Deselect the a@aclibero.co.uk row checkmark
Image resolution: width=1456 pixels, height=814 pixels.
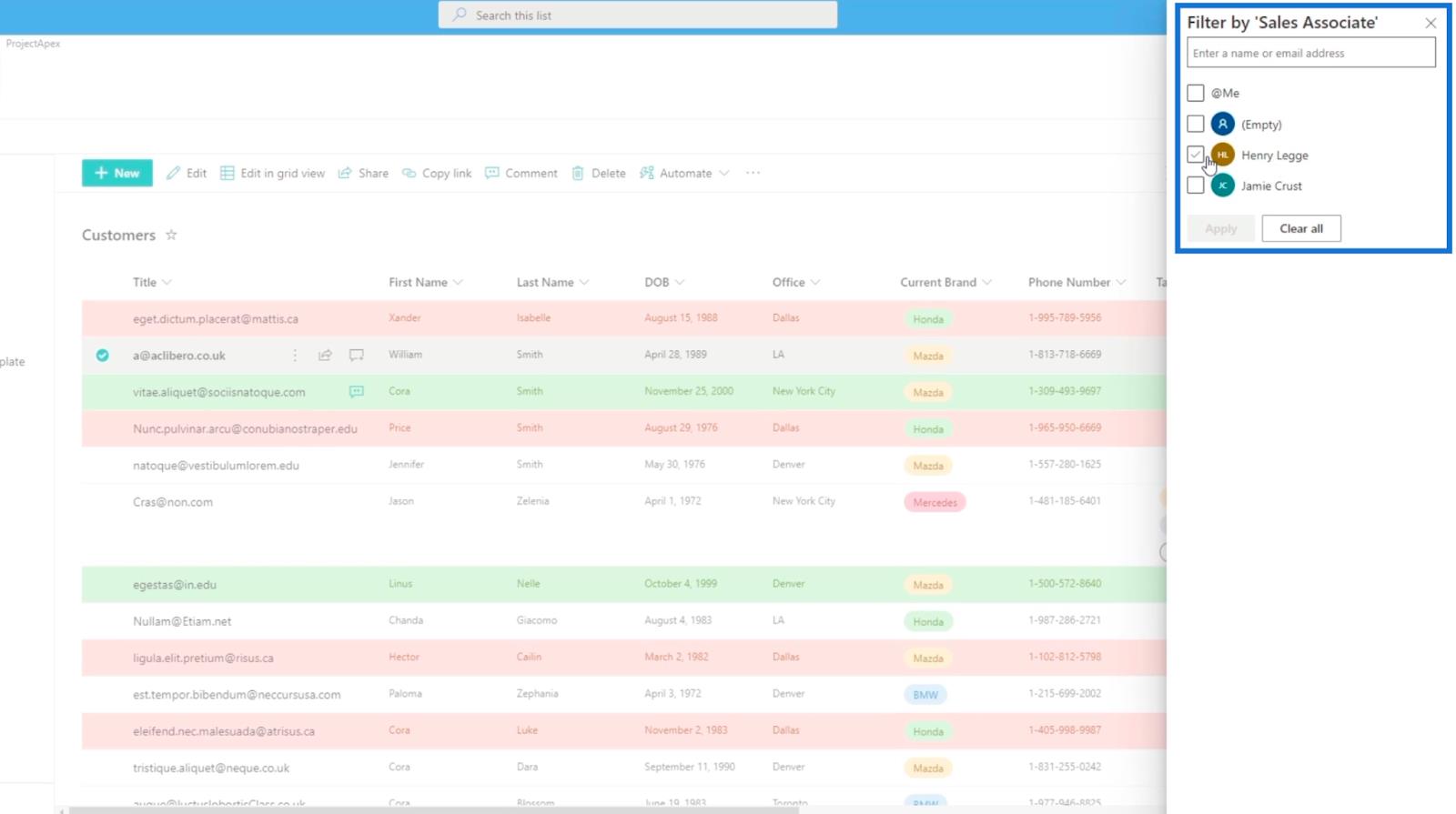click(103, 356)
